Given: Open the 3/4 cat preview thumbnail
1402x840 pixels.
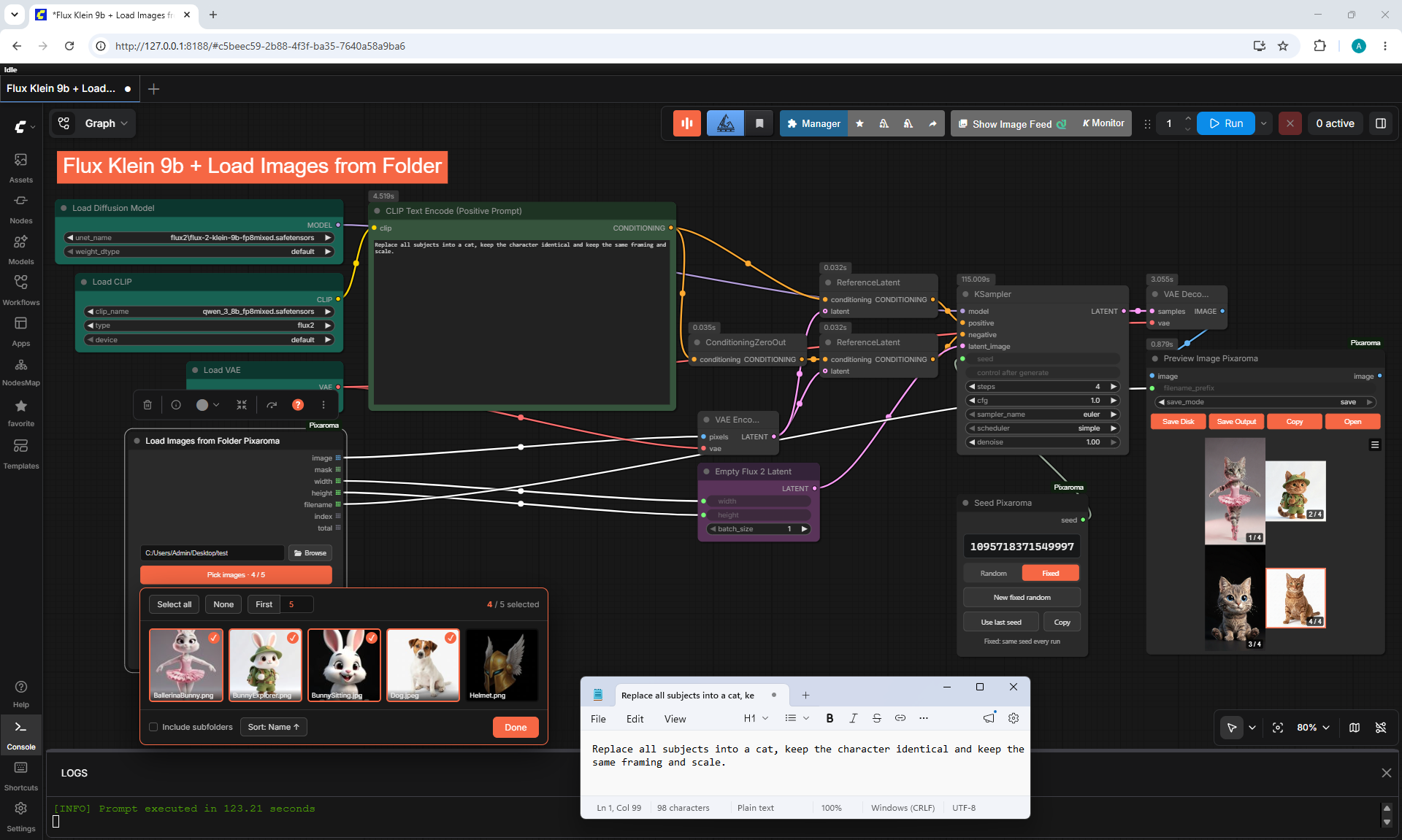Looking at the screenshot, I should pos(1235,598).
